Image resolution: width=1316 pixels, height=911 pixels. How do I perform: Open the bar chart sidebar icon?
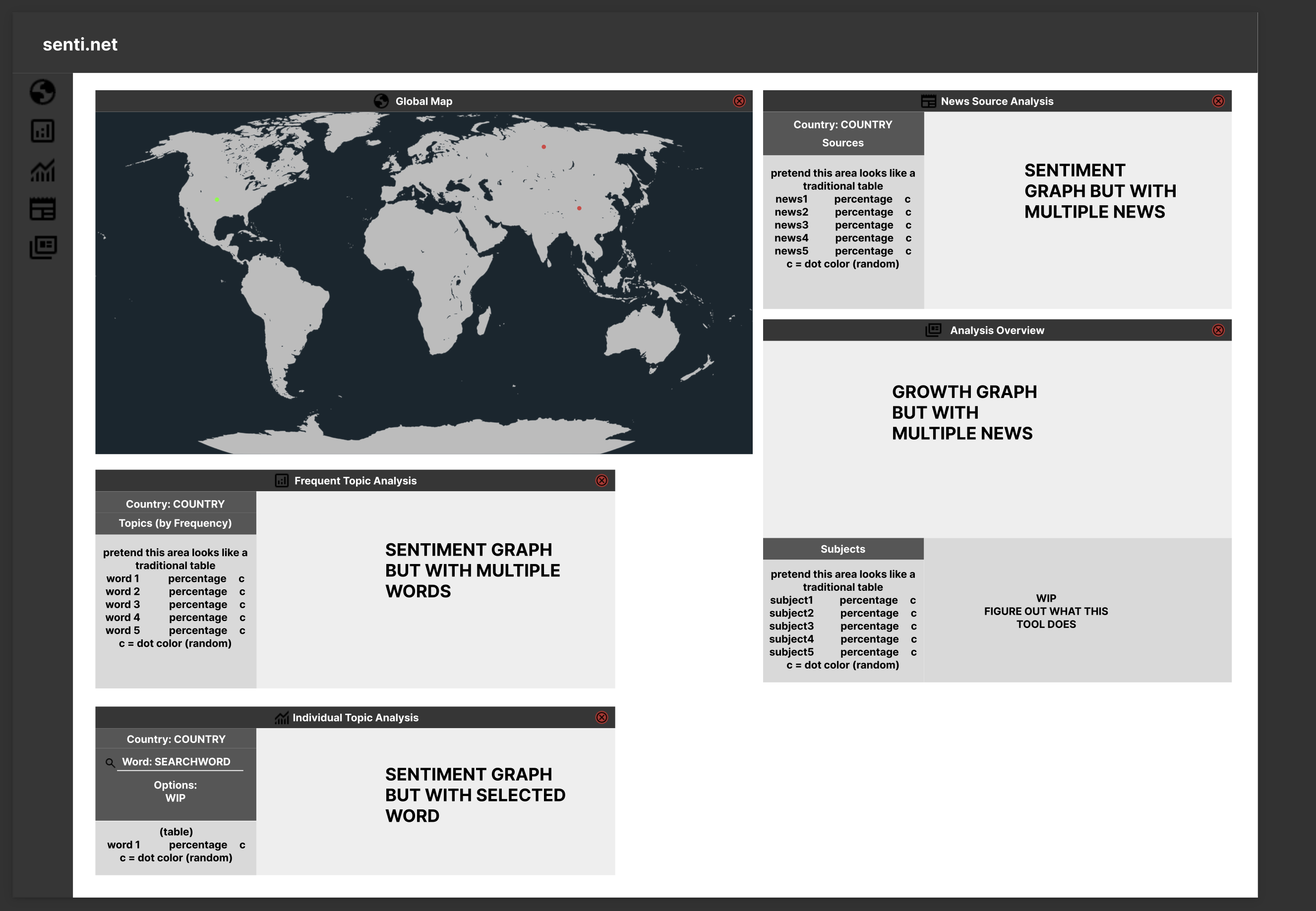tap(43, 131)
